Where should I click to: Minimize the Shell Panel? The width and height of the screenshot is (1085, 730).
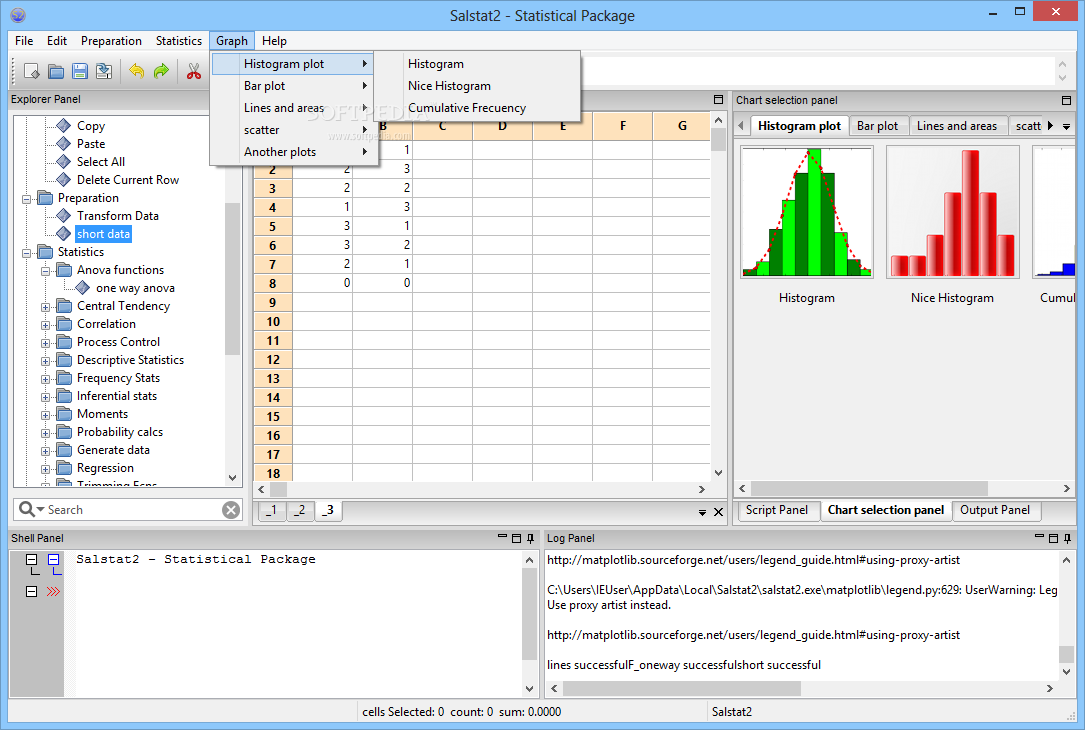point(502,537)
